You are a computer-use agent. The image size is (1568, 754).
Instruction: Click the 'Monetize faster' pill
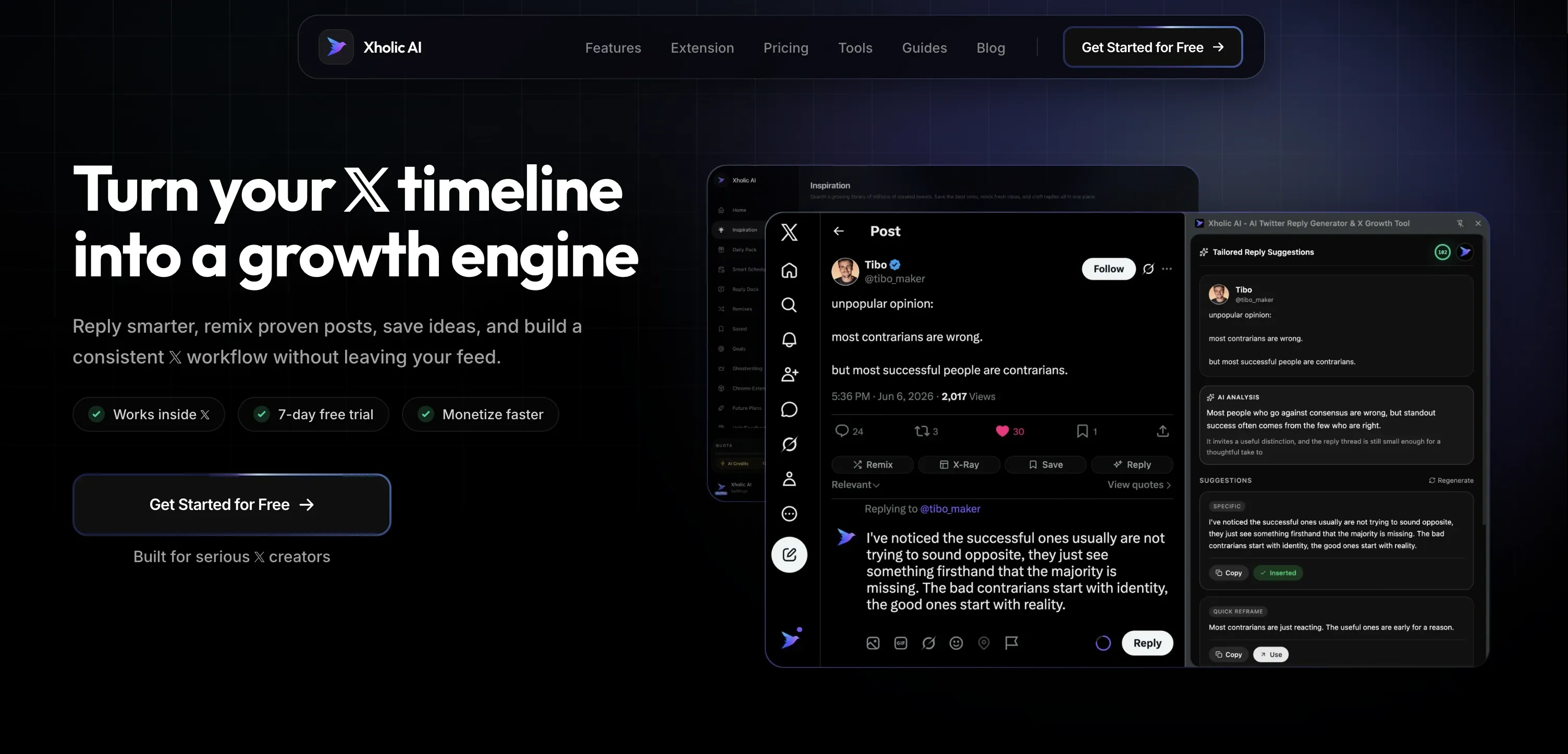pyautogui.click(x=480, y=414)
